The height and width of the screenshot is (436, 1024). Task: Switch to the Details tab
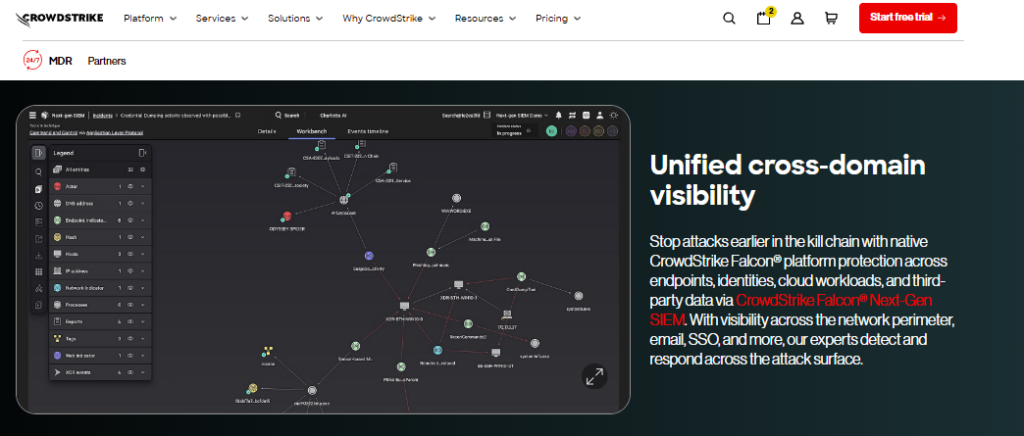pyautogui.click(x=266, y=131)
